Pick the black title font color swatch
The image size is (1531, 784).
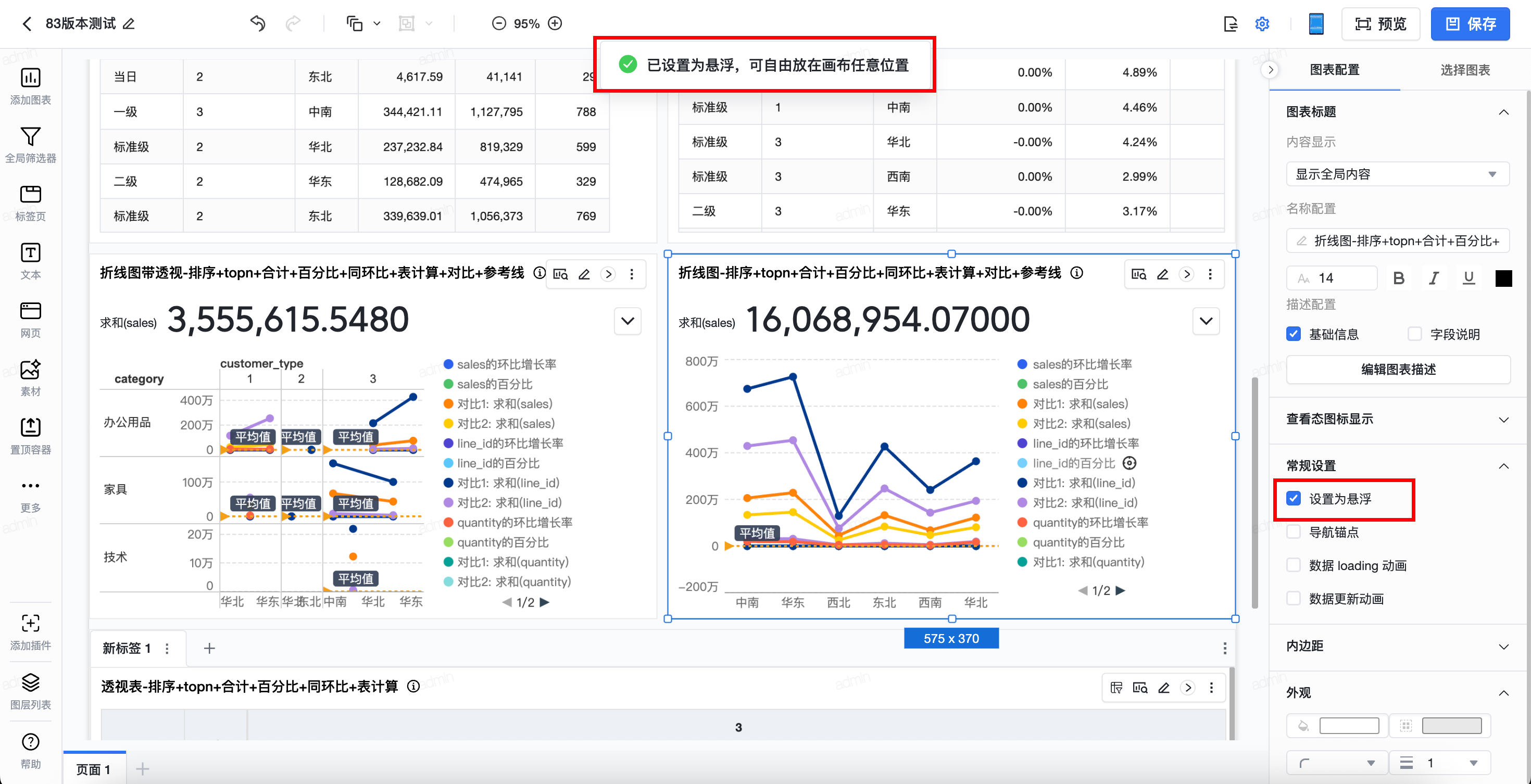(1504, 278)
